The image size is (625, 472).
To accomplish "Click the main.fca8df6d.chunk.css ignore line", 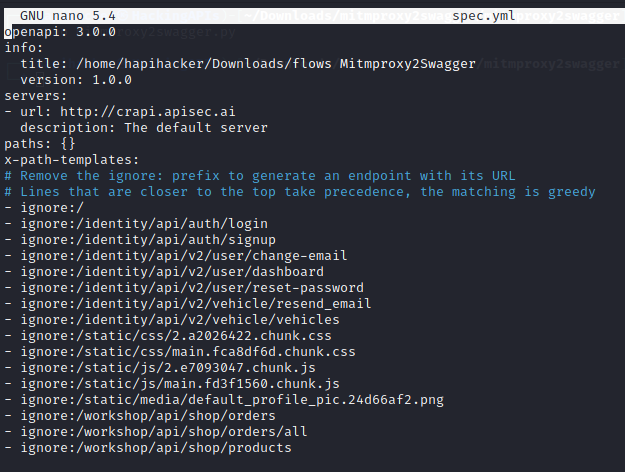I will (x=186, y=352).
